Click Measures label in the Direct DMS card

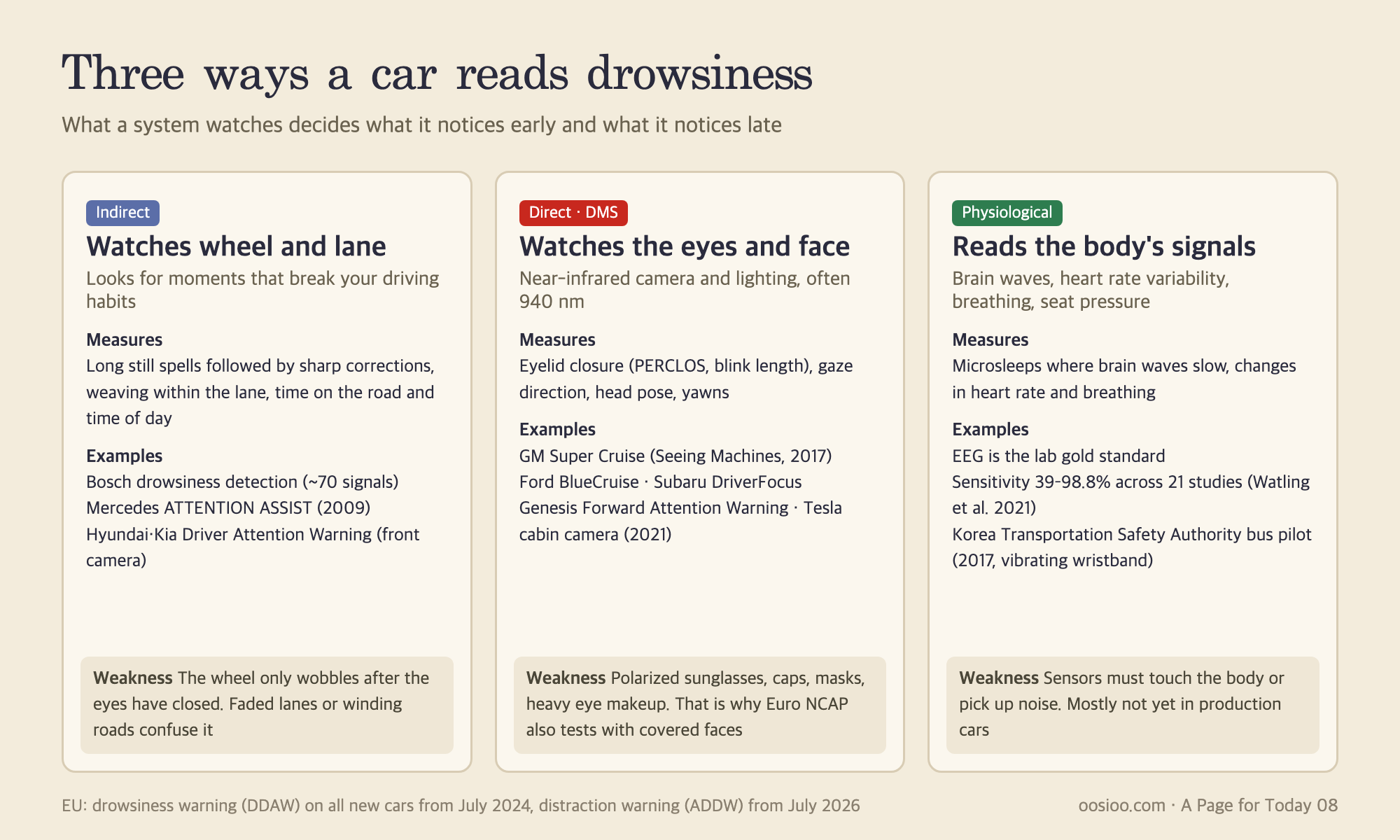click(557, 339)
